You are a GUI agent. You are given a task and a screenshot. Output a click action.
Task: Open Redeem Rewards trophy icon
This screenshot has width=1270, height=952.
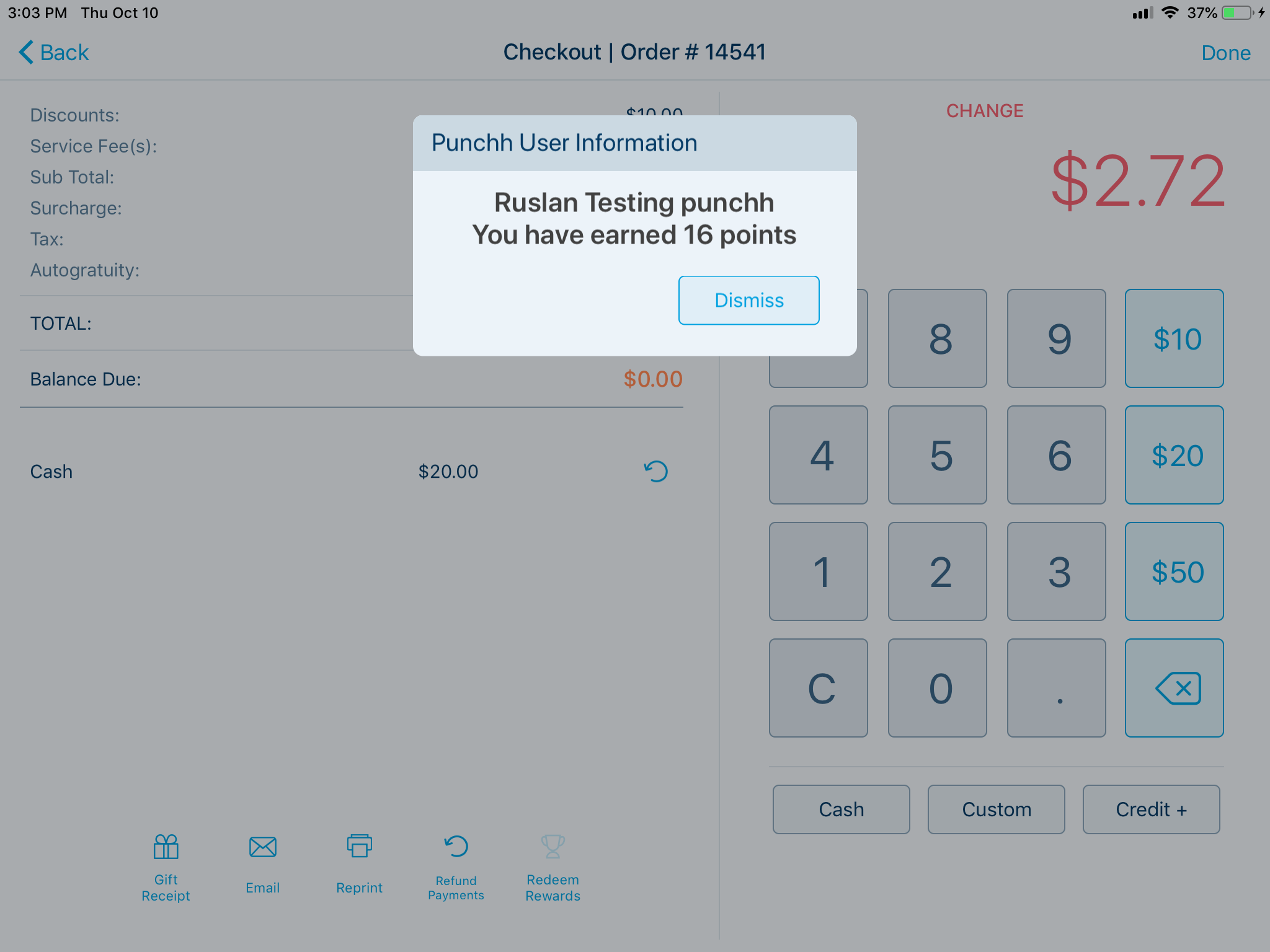[553, 847]
